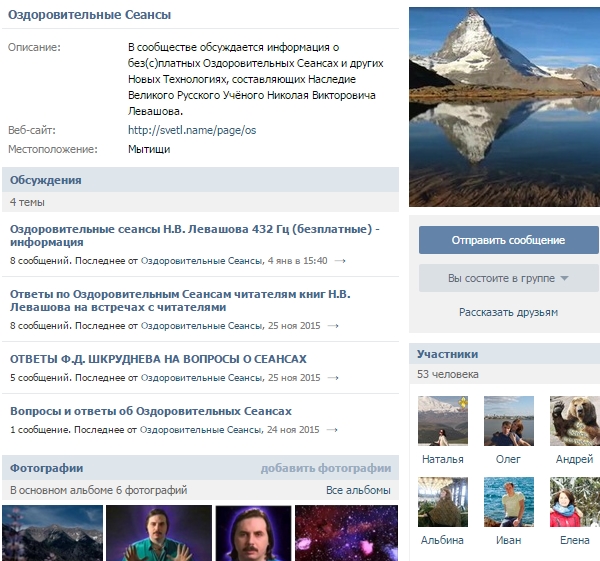
Task: Click the name Альбина under avatar
Action: point(442,540)
